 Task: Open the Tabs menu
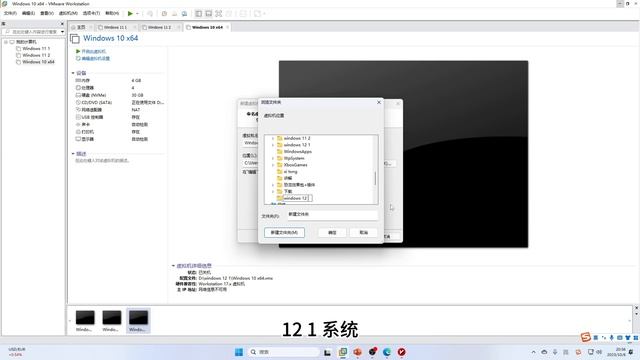91,13
